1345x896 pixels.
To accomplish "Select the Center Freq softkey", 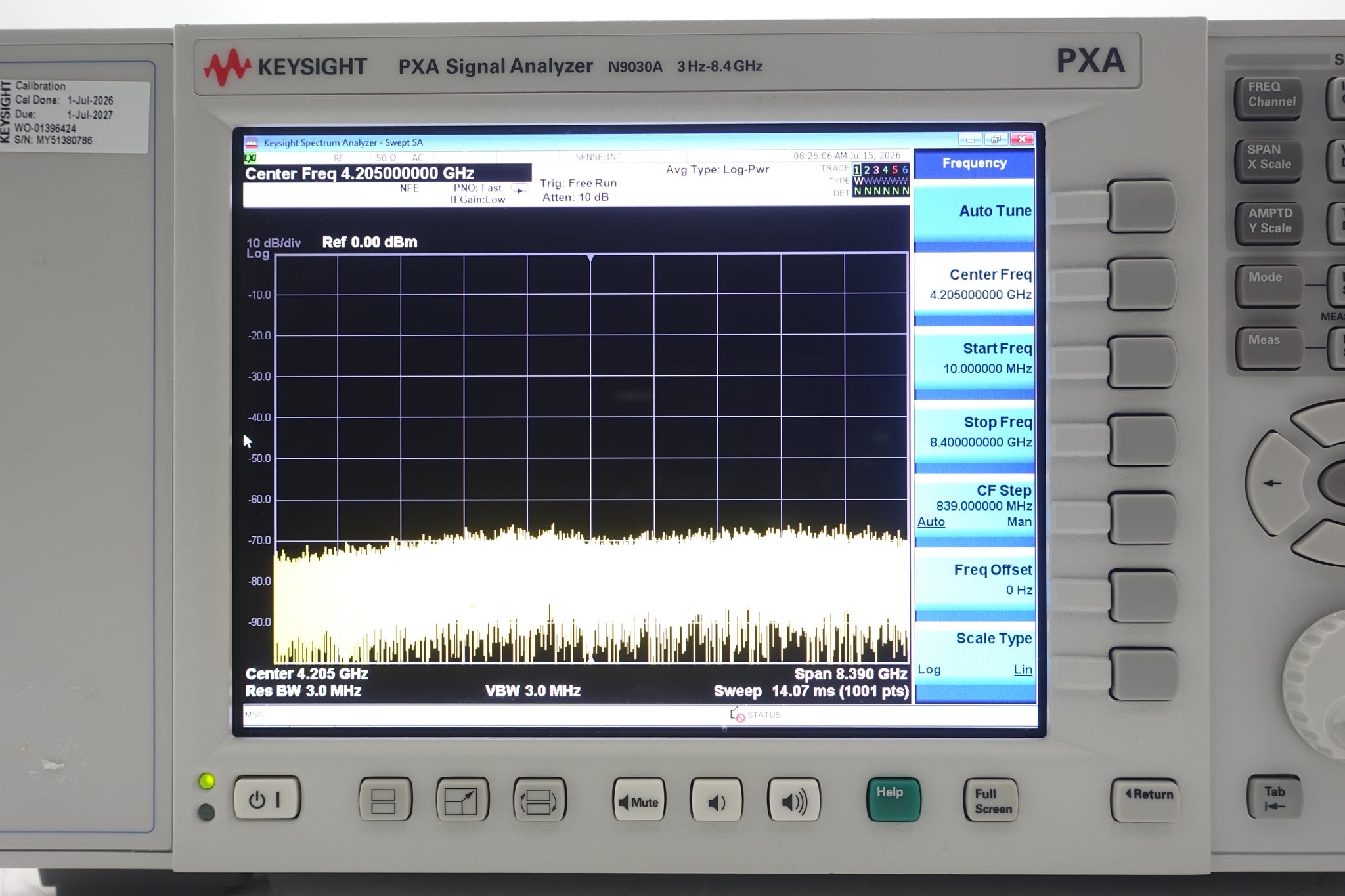I will click(975, 284).
